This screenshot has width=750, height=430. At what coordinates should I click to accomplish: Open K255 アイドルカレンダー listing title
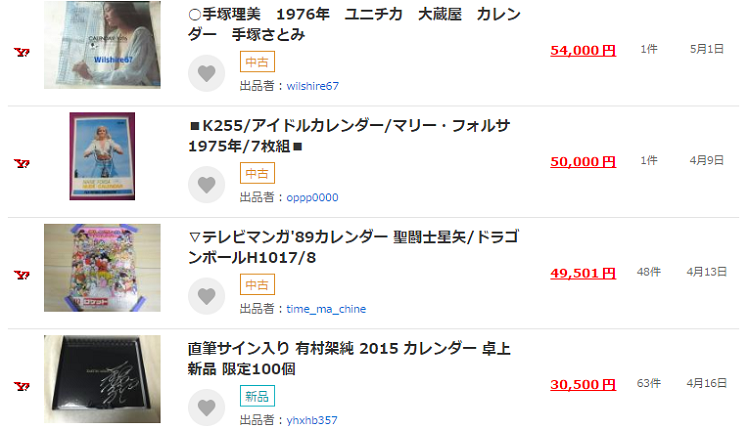(349, 136)
